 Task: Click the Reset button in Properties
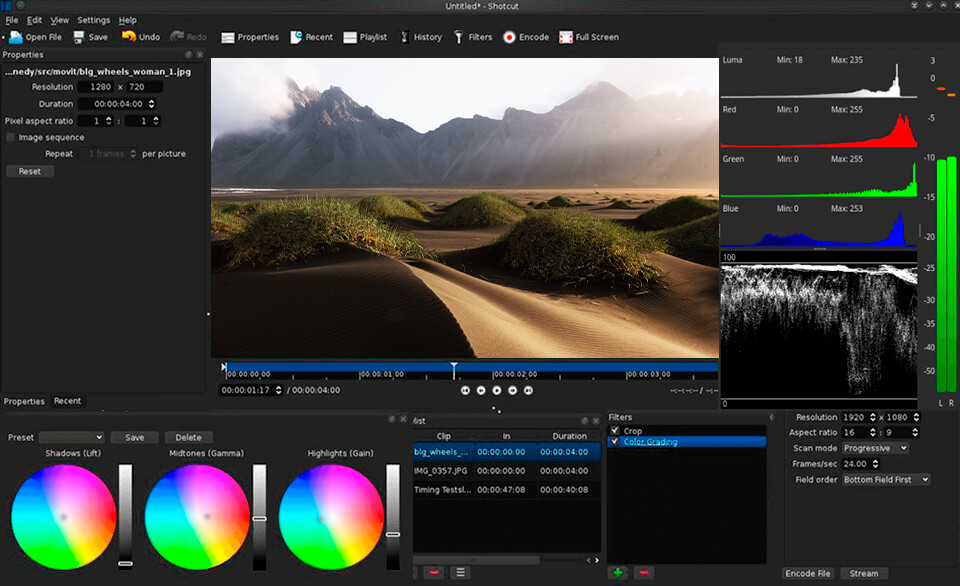pyautogui.click(x=30, y=171)
